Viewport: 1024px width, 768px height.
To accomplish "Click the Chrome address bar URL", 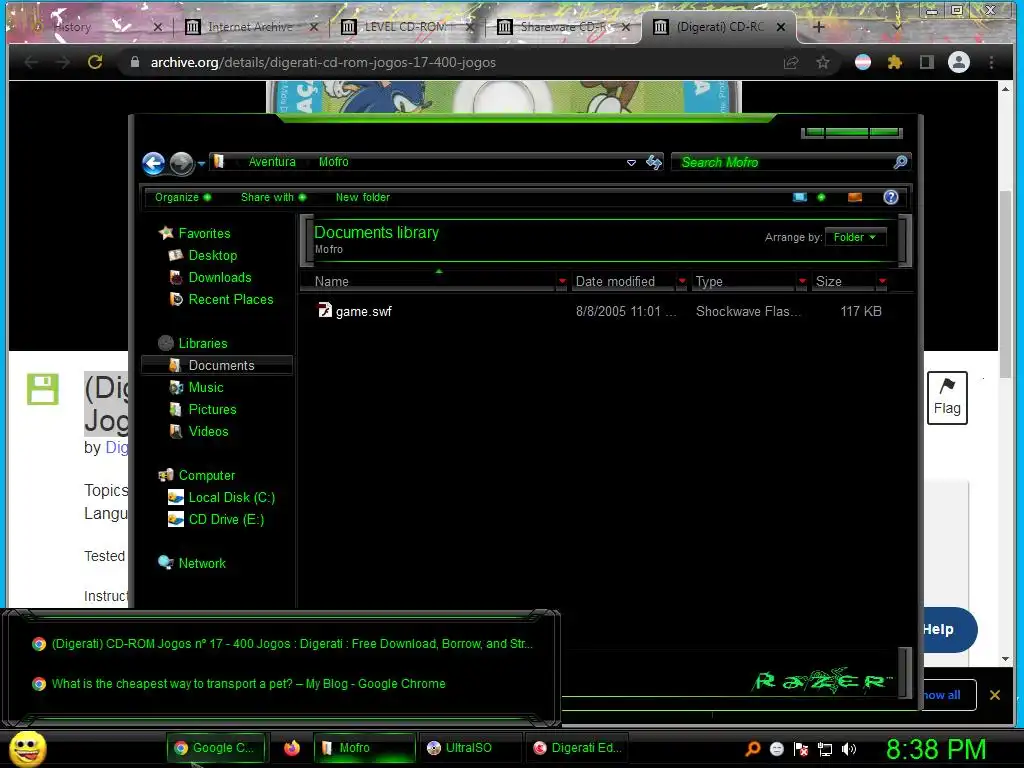I will pos(323,62).
